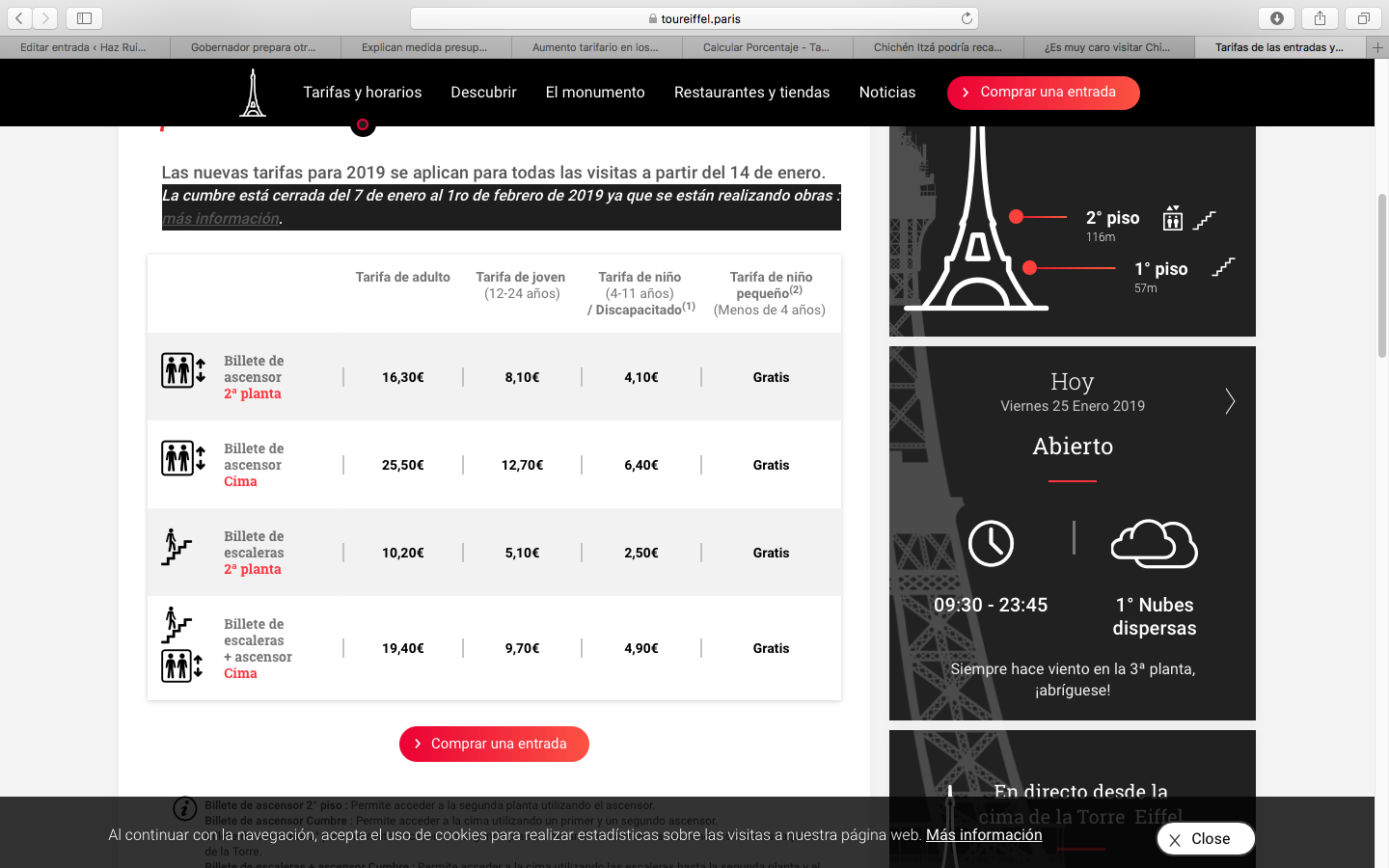Viewport: 1389px width, 868px height.
Task: Click the child price 4,90€
Action: coord(641,648)
